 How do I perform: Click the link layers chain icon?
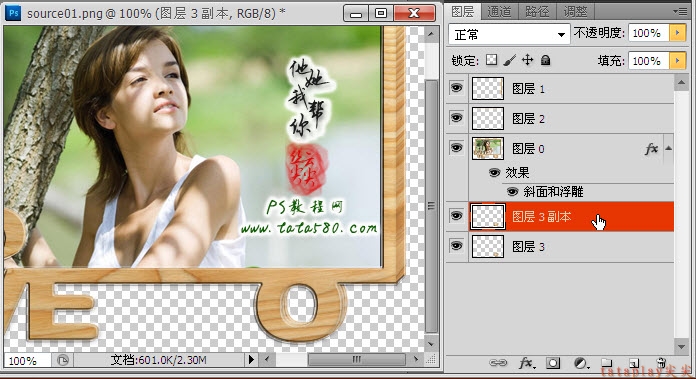pos(498,363)
